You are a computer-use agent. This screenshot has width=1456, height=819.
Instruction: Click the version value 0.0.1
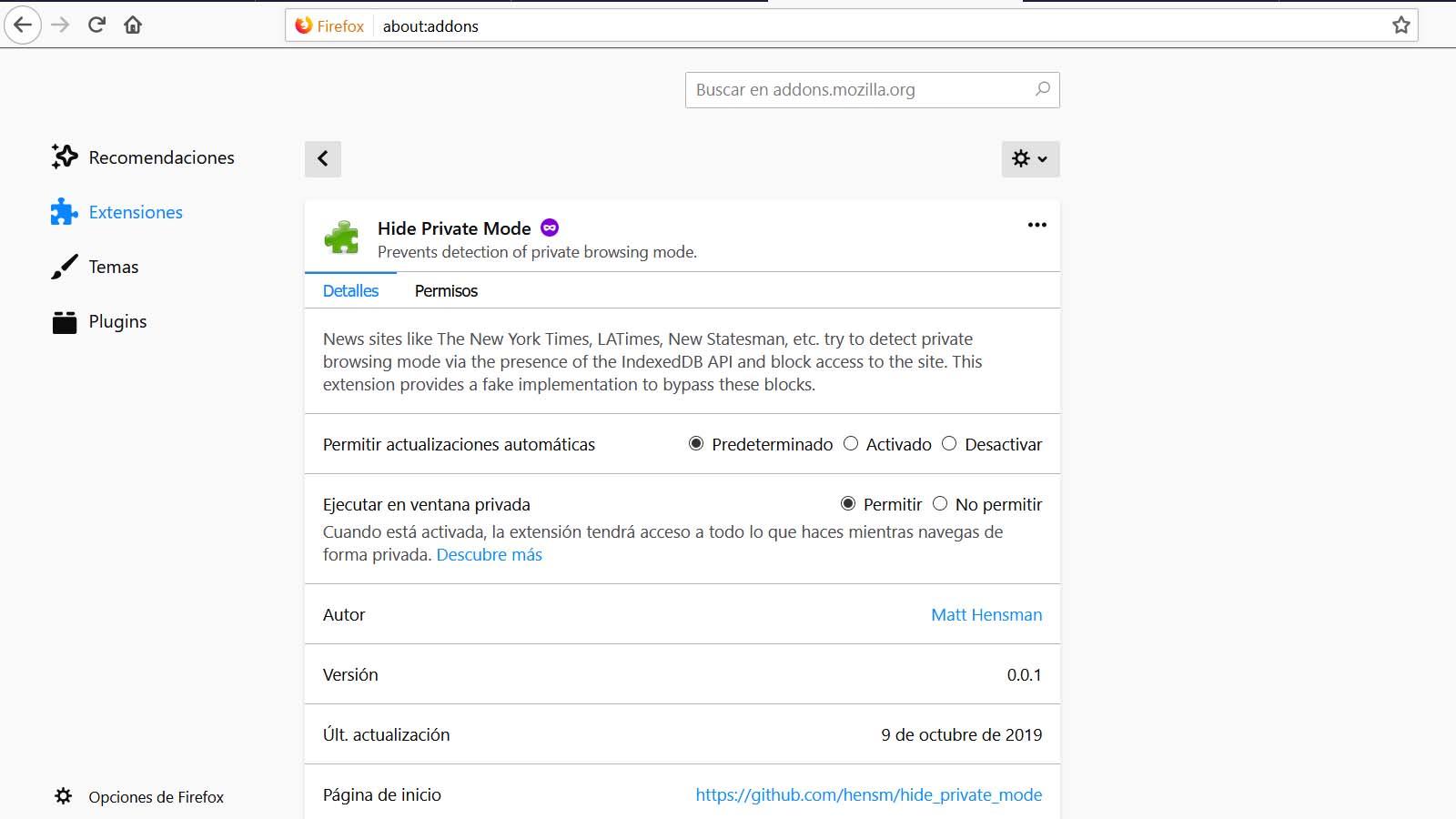pos(1025,675)
